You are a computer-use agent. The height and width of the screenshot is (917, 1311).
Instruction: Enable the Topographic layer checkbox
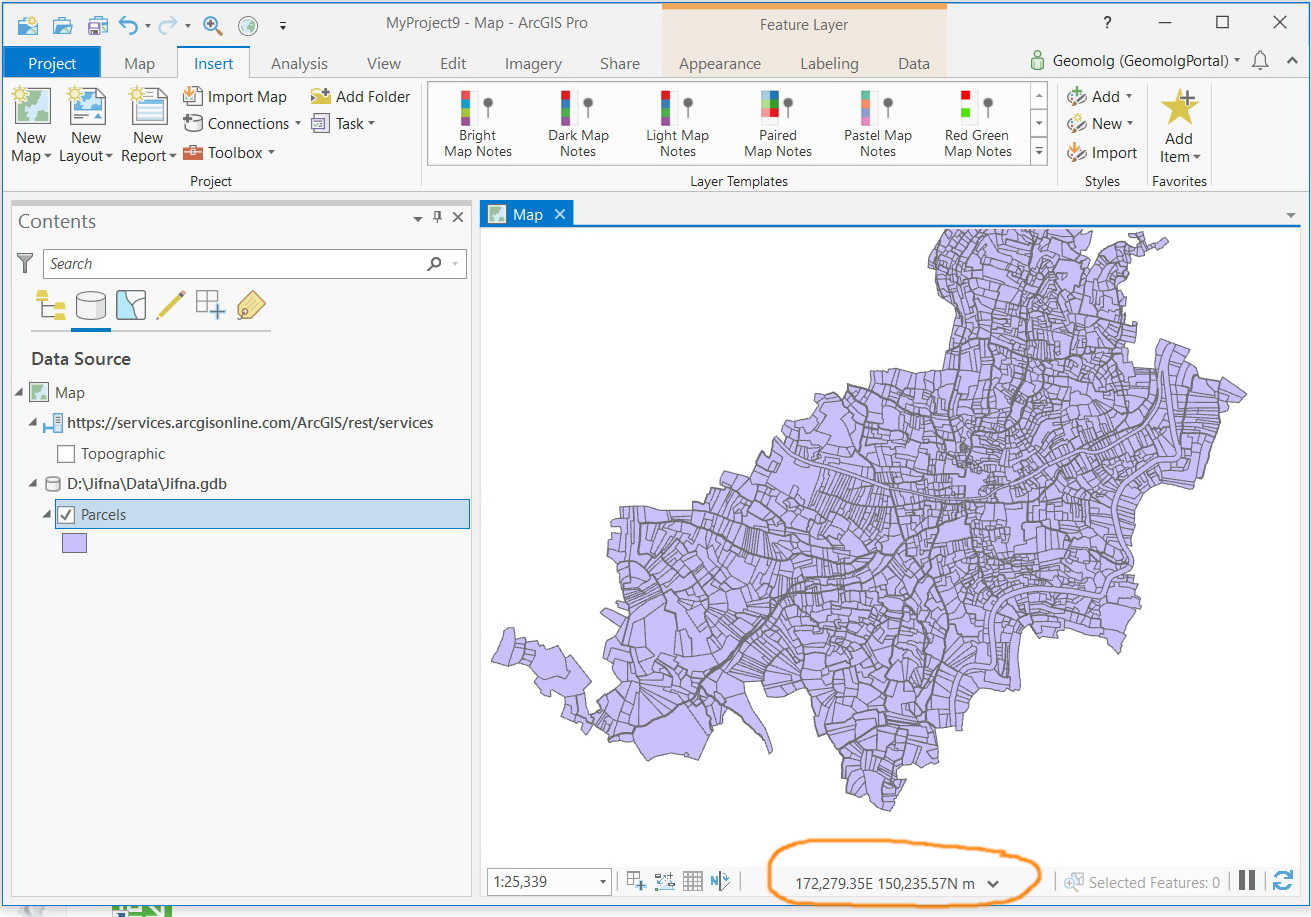point(66,454)
